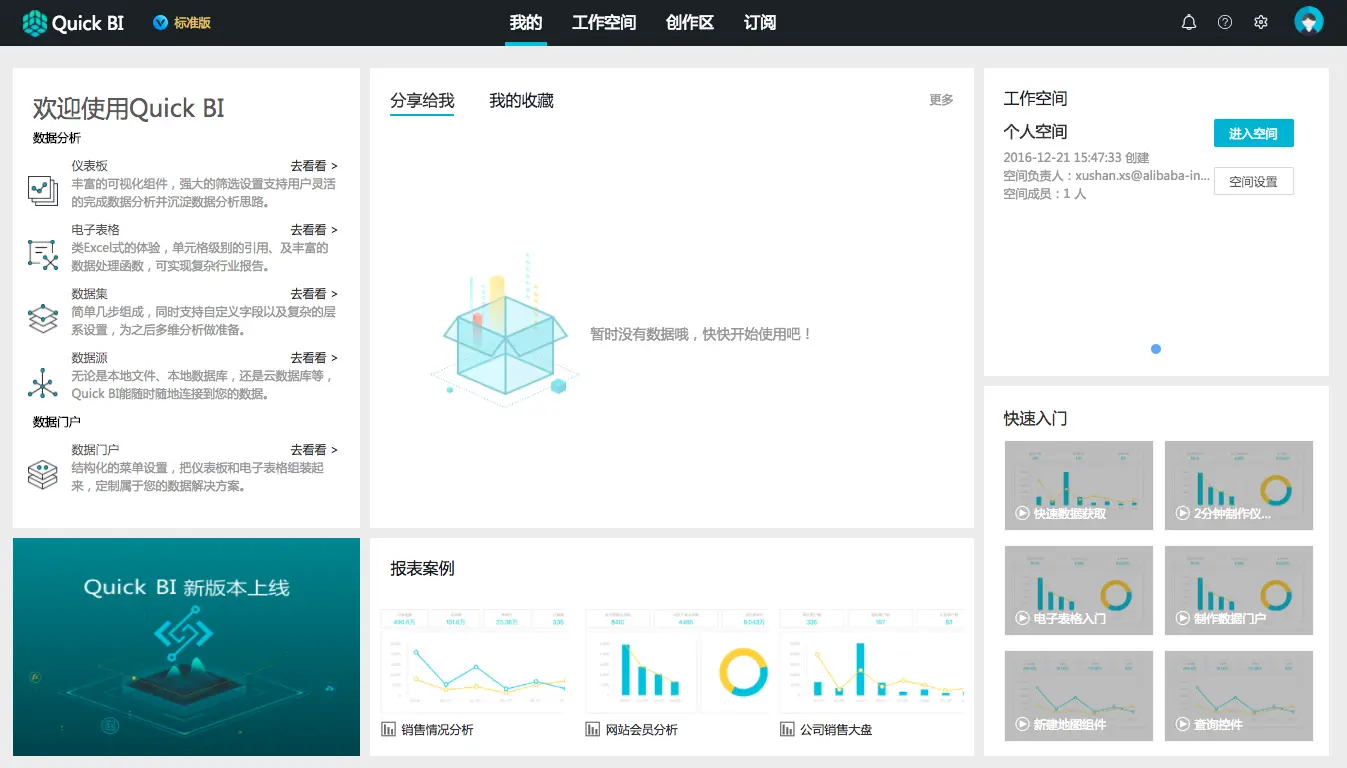Click the 数据集 dataset layers icon
Viewport: 1347px width, 768px height.
43,318
